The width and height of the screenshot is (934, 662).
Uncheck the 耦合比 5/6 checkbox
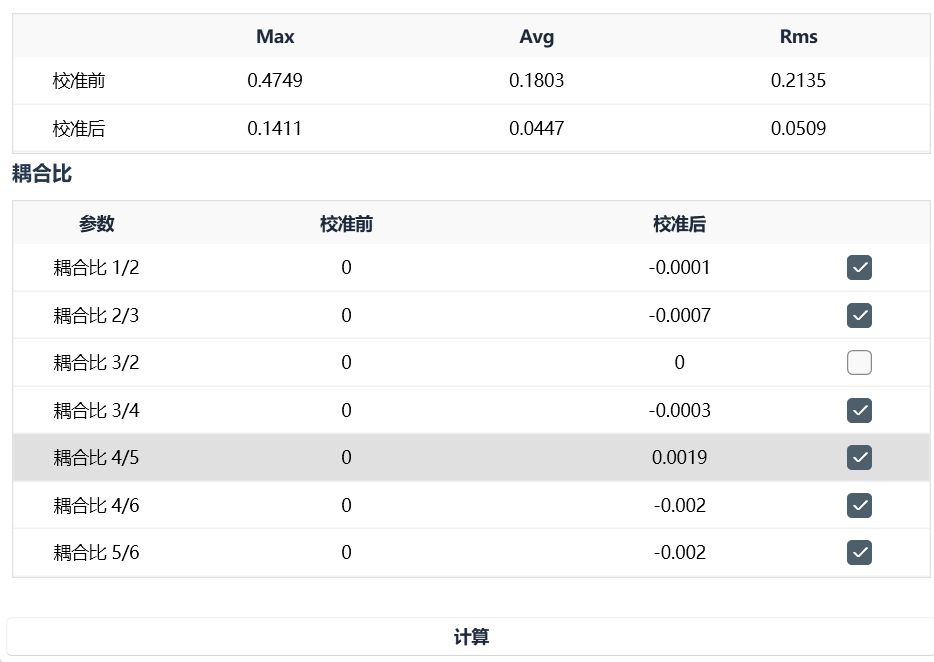[859, 552]
